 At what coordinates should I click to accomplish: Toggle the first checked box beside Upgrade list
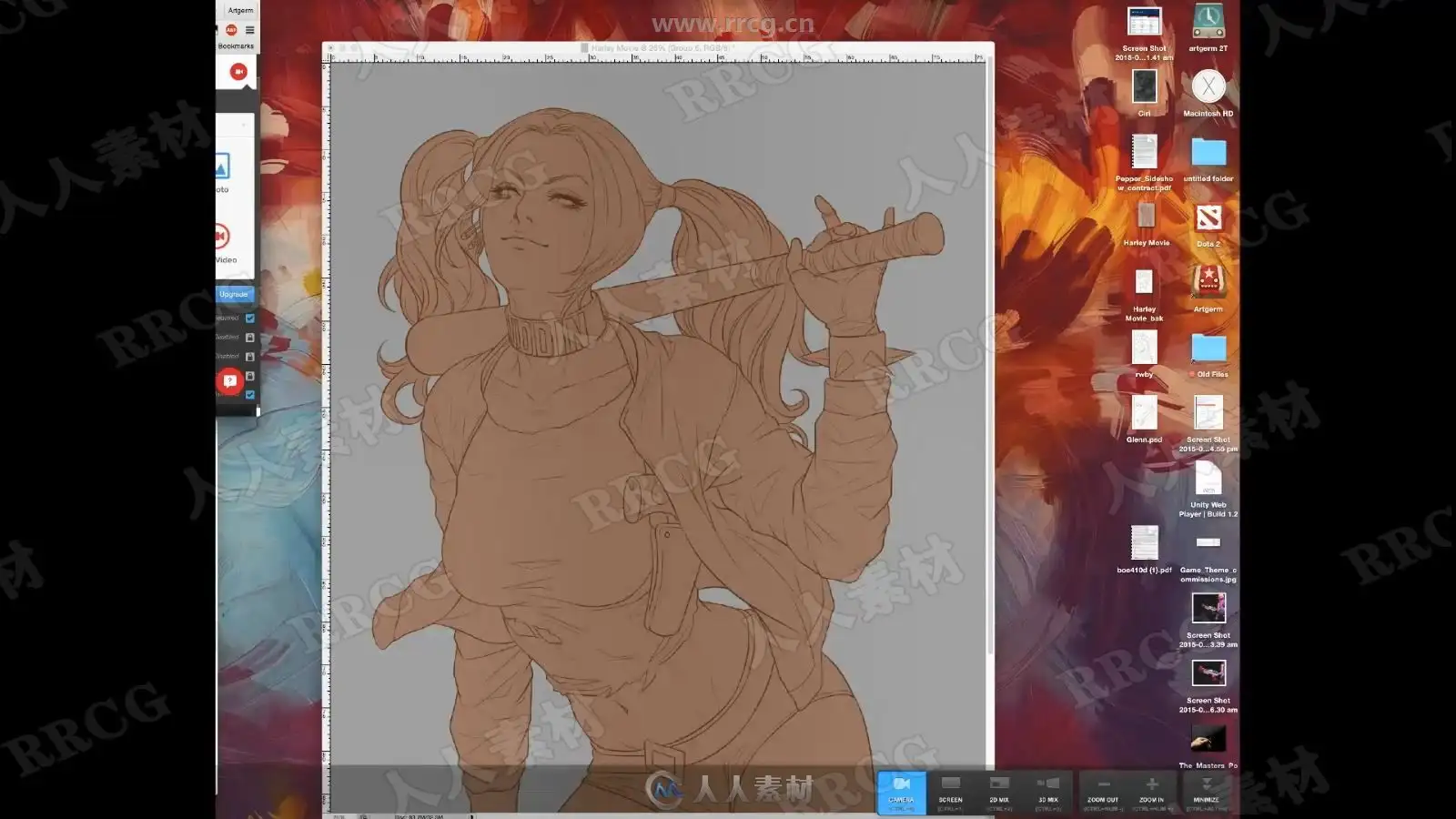point(250,318)
